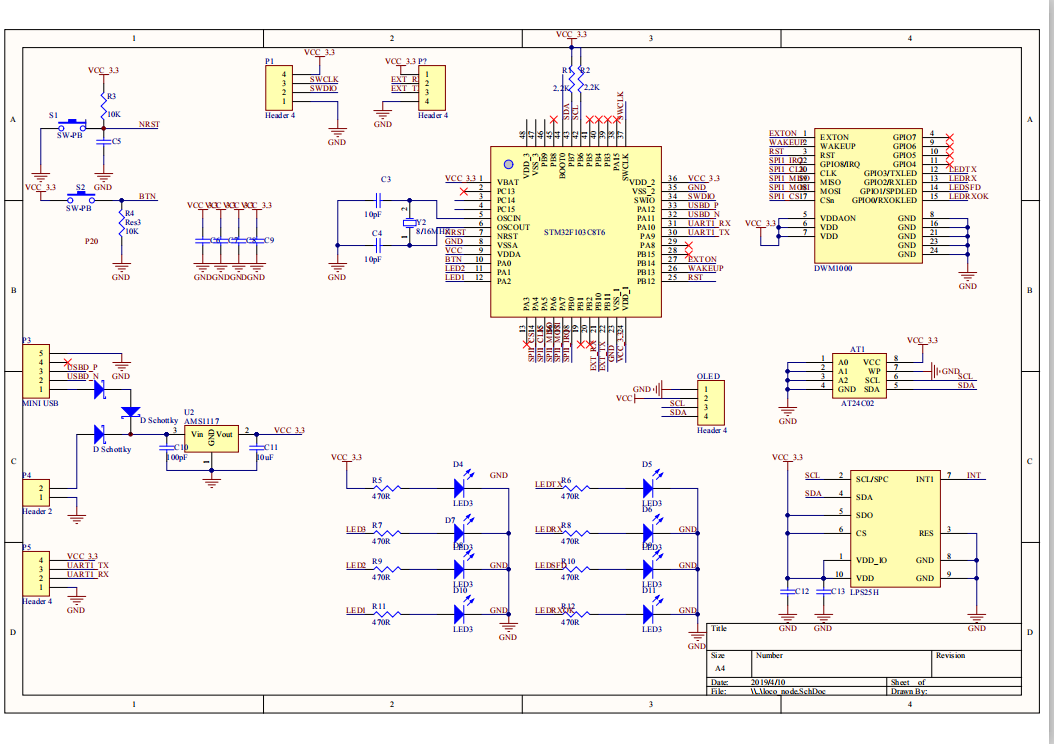Select the S2 SW-PB switch symbol
This screenshot has height=744, width=1054.
point(78,197)
